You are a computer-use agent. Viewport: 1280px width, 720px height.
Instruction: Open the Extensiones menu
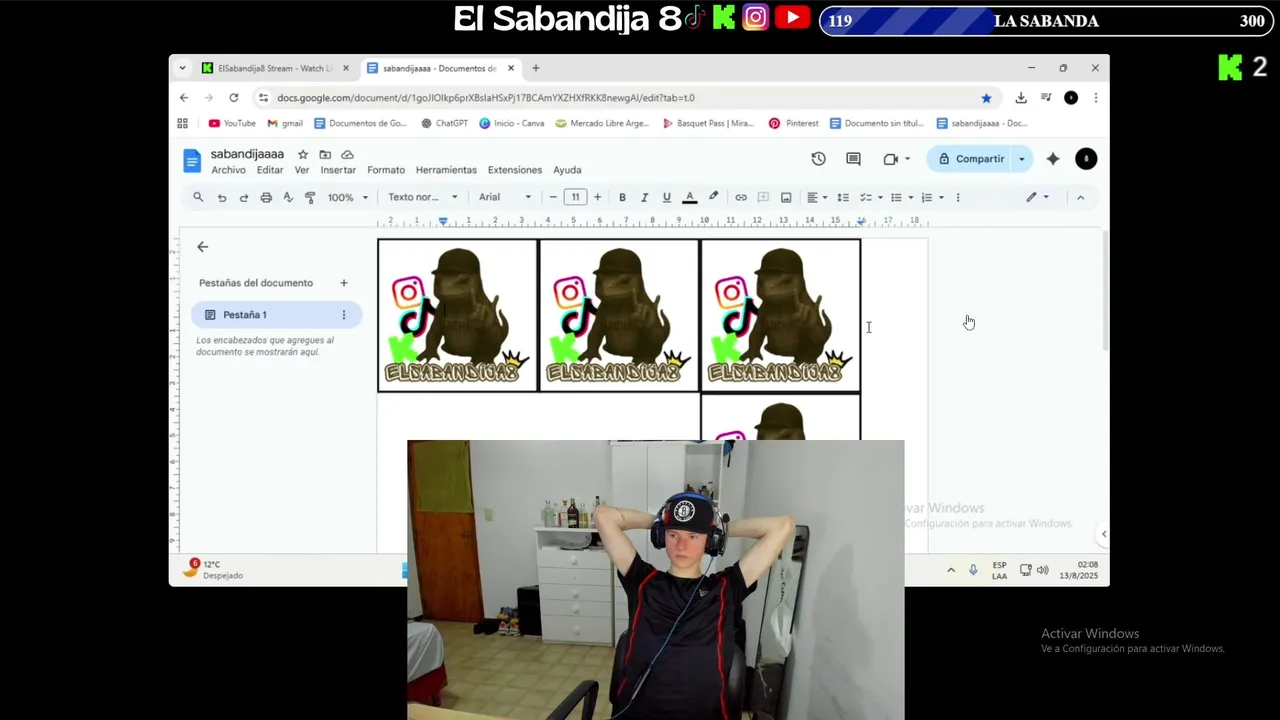[x=515, y=170]
